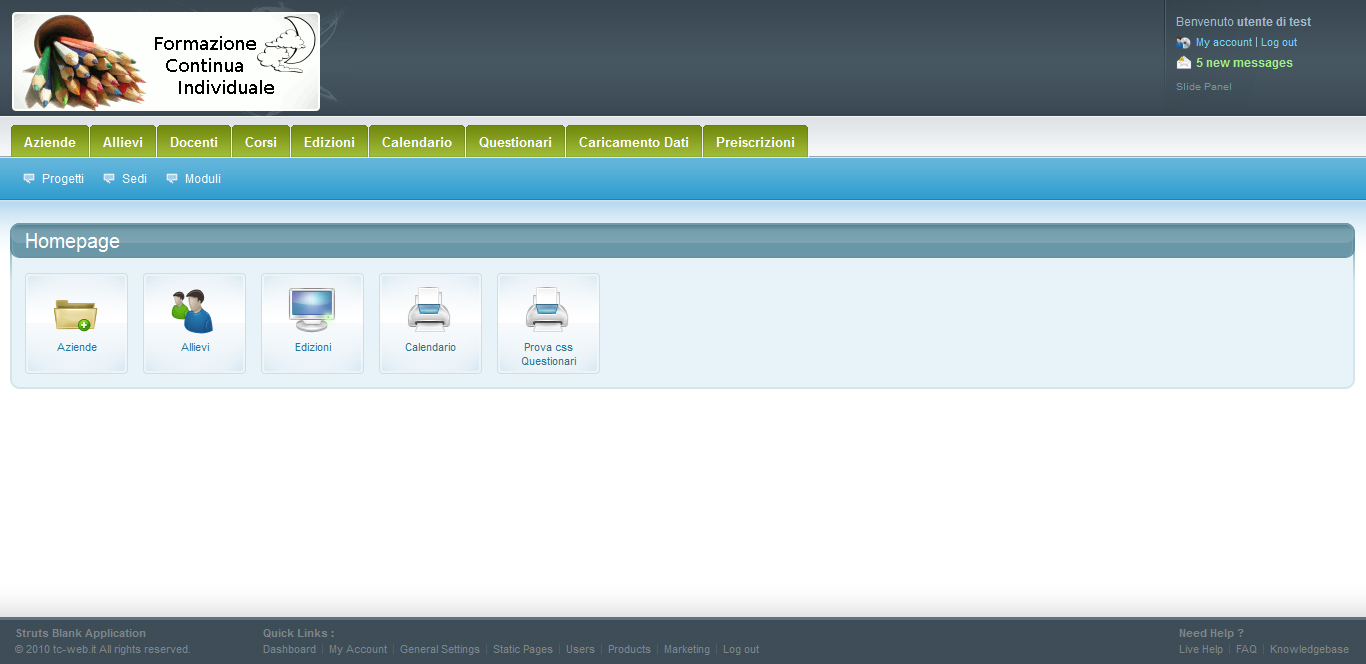
Task: Click the Formazione Continua Individuale logo
Action: point(166,61)
